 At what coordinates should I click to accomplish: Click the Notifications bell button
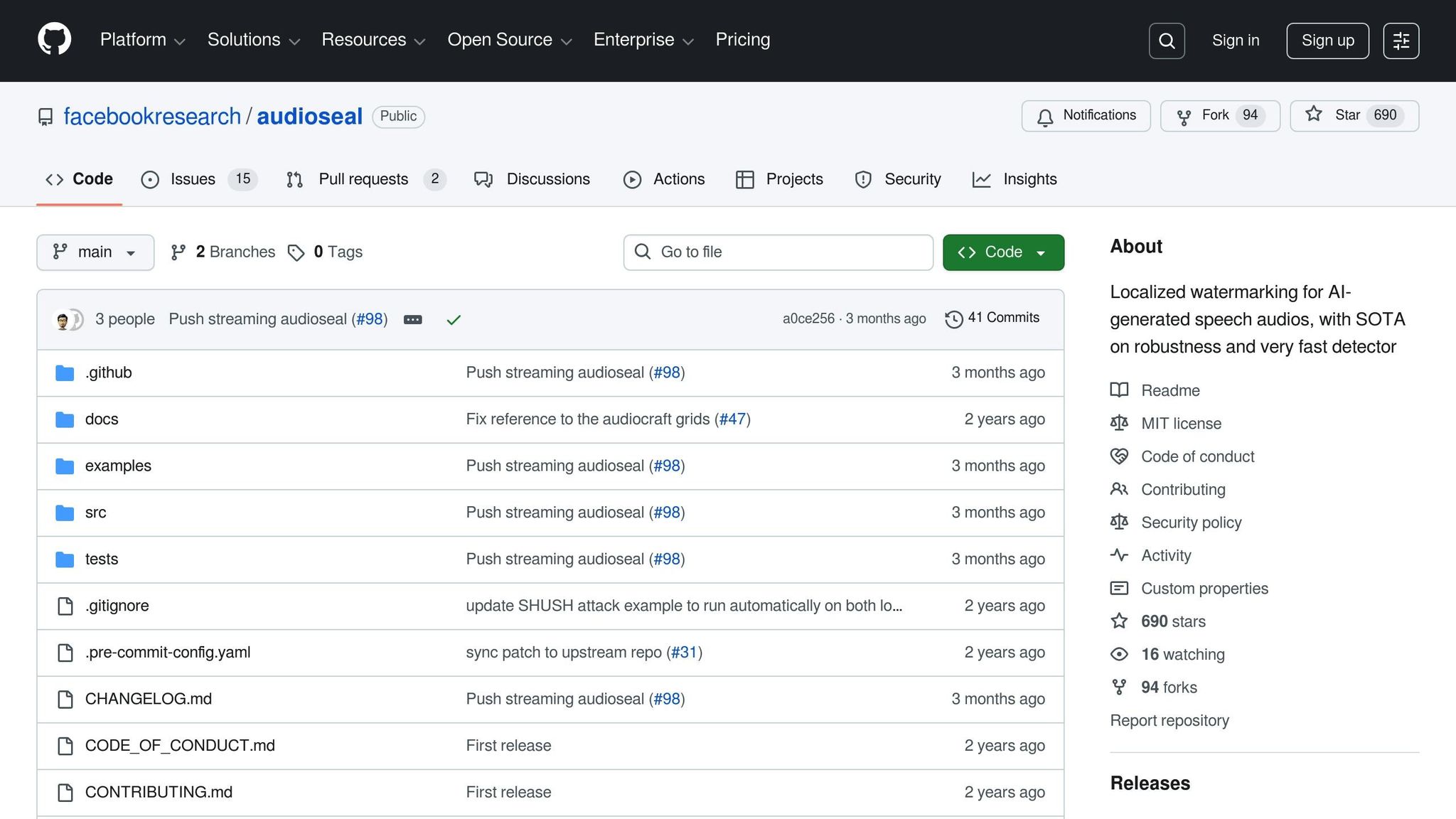tap(1086, 116)
